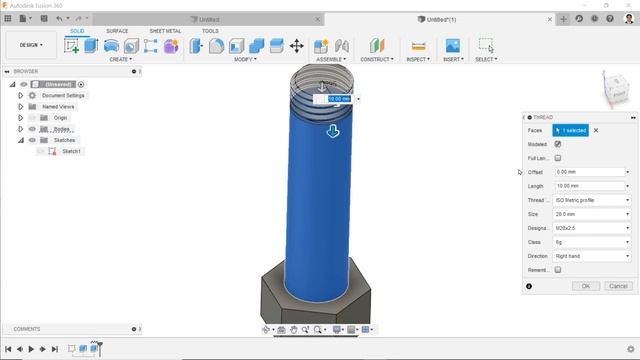Expand the Bodies folder node
Image resolution: width=640 pixels, height=360 pixels.
pos(20,129)
